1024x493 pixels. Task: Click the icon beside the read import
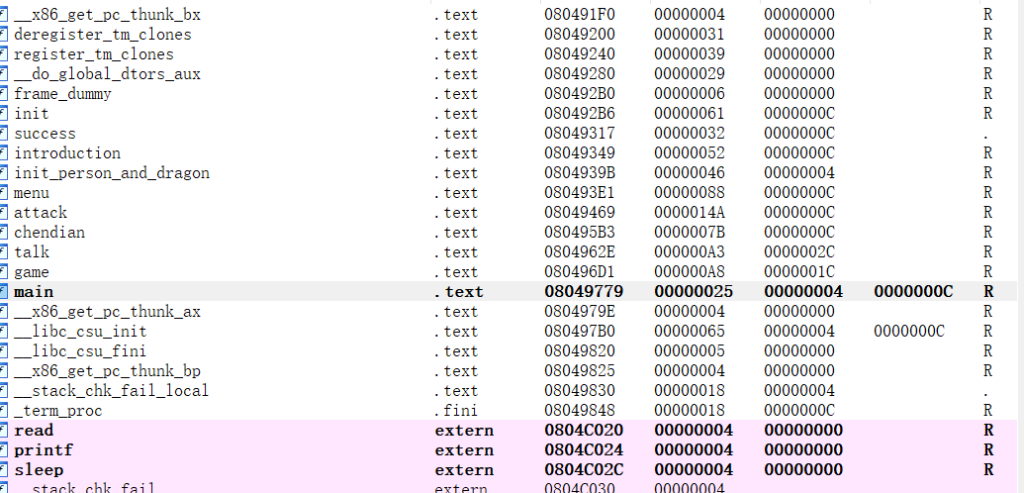(x=4, y=431)
